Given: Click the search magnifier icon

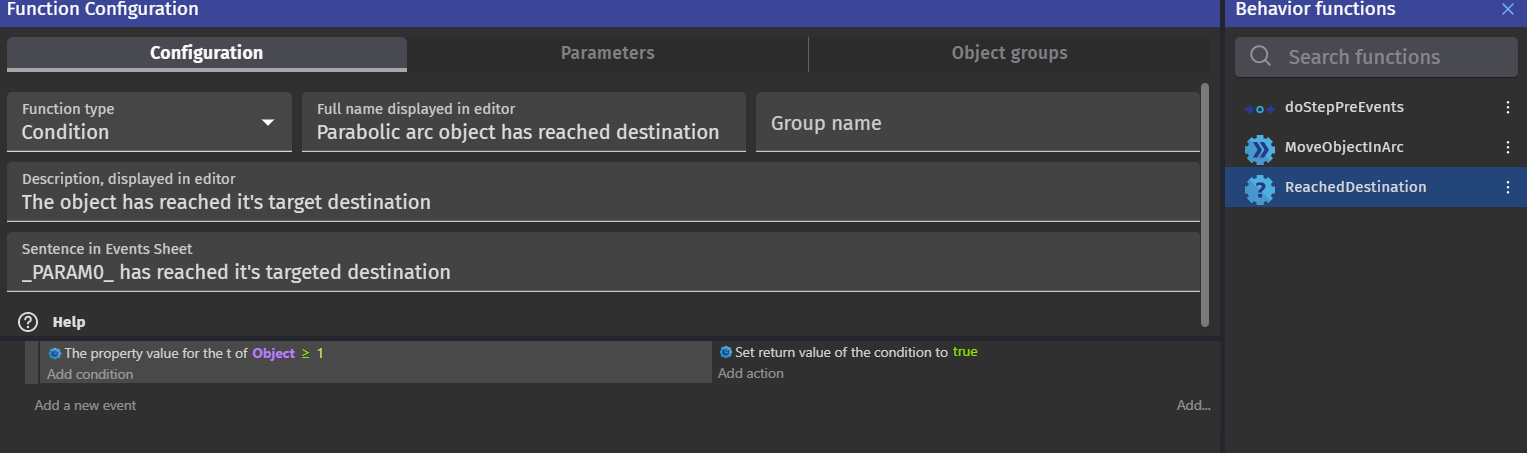Looking at the screenshot, I should pos(1261,57).
